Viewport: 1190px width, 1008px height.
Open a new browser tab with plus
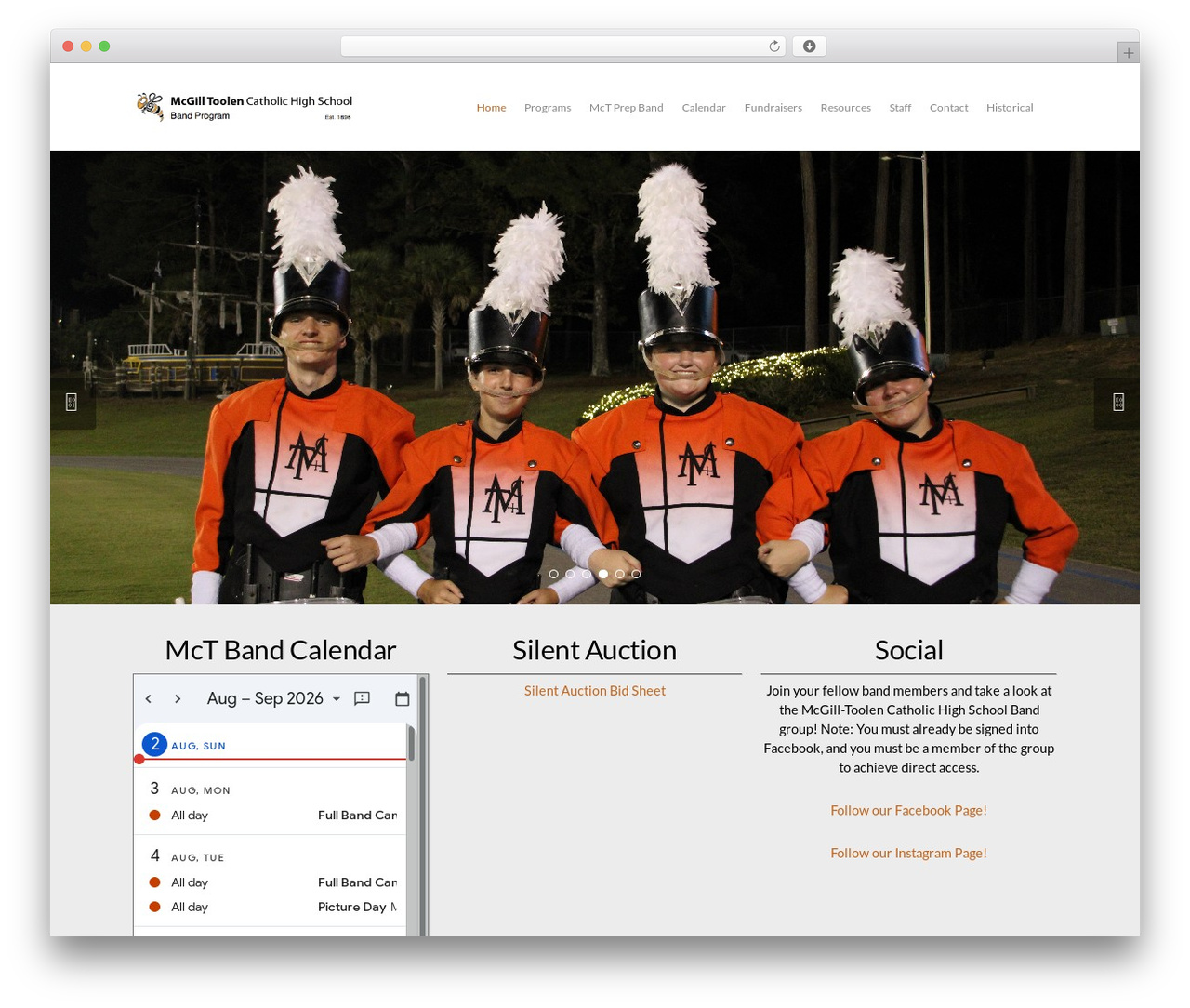click(x=1128, y=53)
